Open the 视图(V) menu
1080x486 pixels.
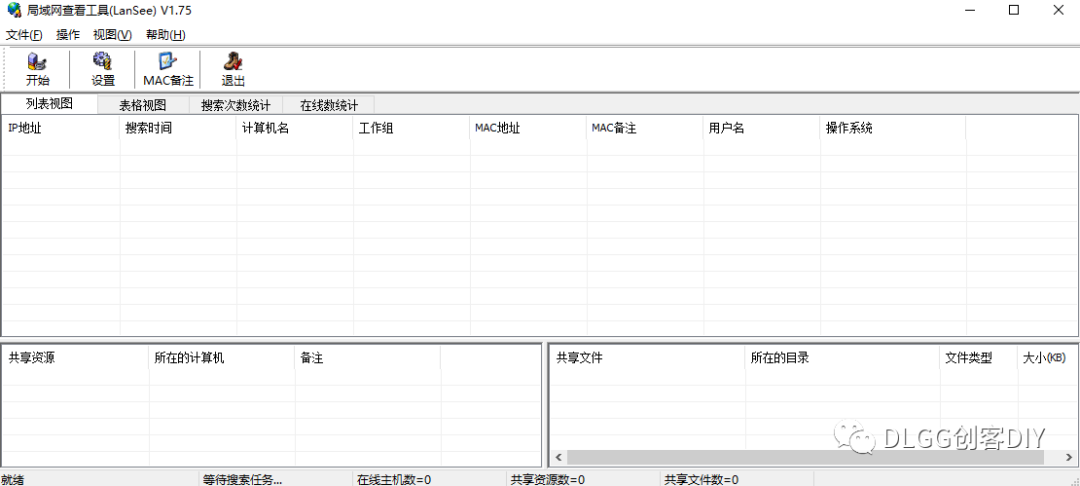tap(112, 35)
